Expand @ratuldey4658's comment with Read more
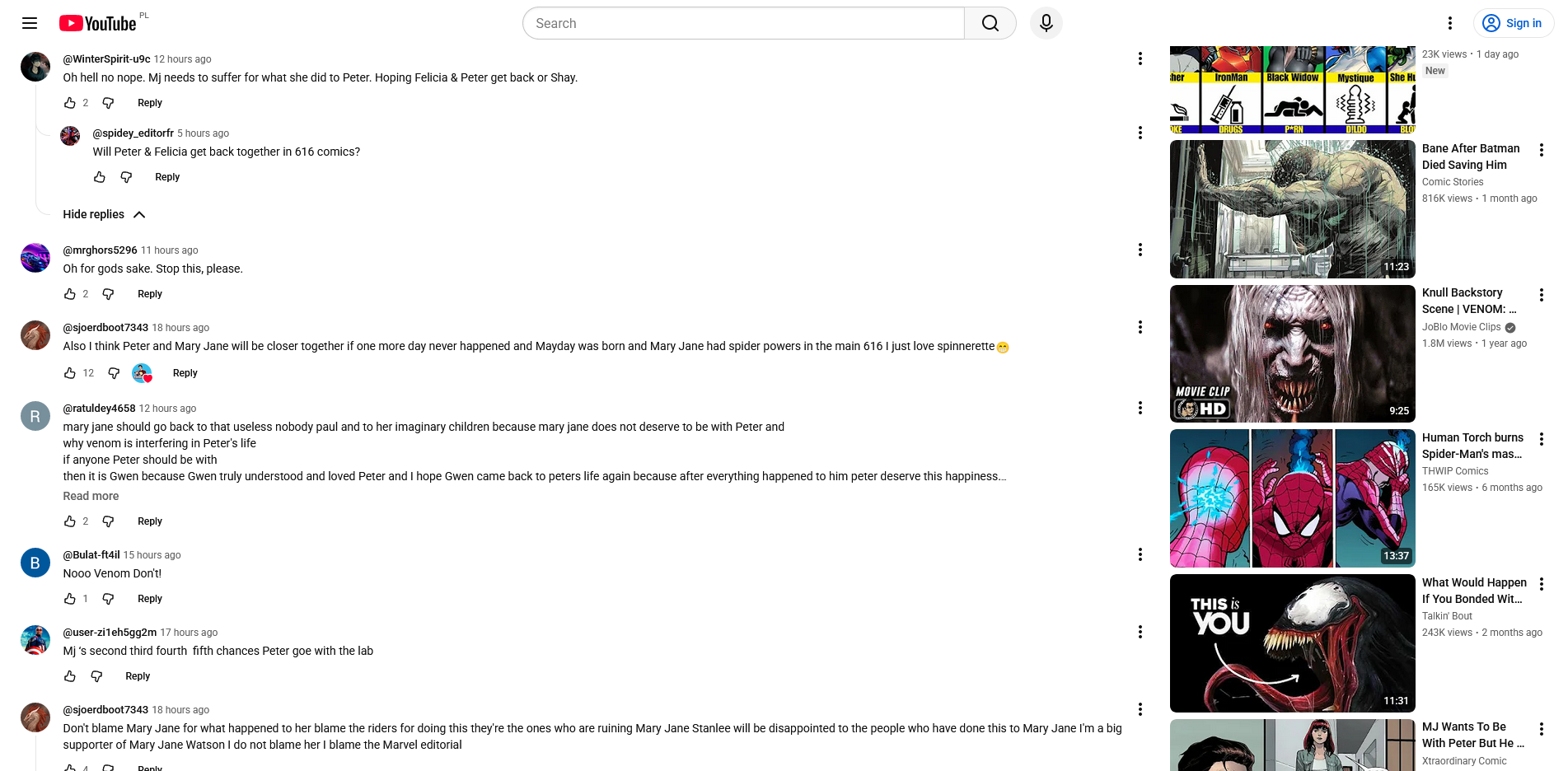The image size is (1568, 771). pyautogui.click(x=91, y=496)
